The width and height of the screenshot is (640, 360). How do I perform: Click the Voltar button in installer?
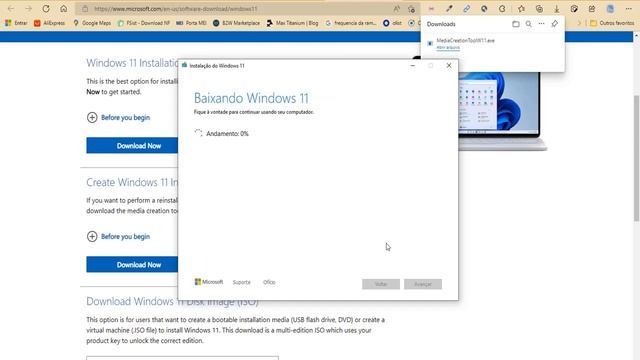(x=381, y=284)
